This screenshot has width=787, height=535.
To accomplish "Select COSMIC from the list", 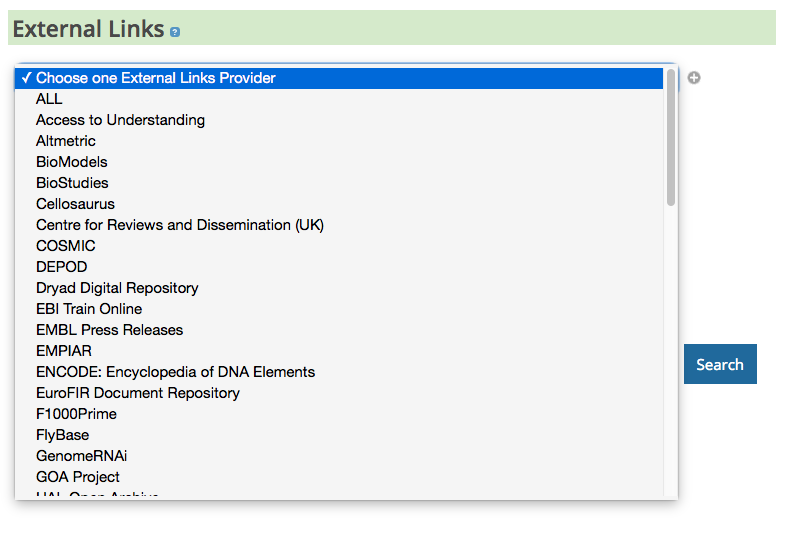I will tap(339, 246).
